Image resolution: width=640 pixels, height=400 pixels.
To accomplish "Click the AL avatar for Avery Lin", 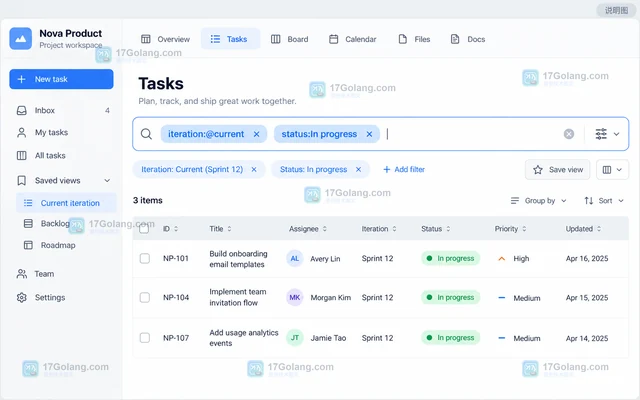I will [x=295, y=258].
